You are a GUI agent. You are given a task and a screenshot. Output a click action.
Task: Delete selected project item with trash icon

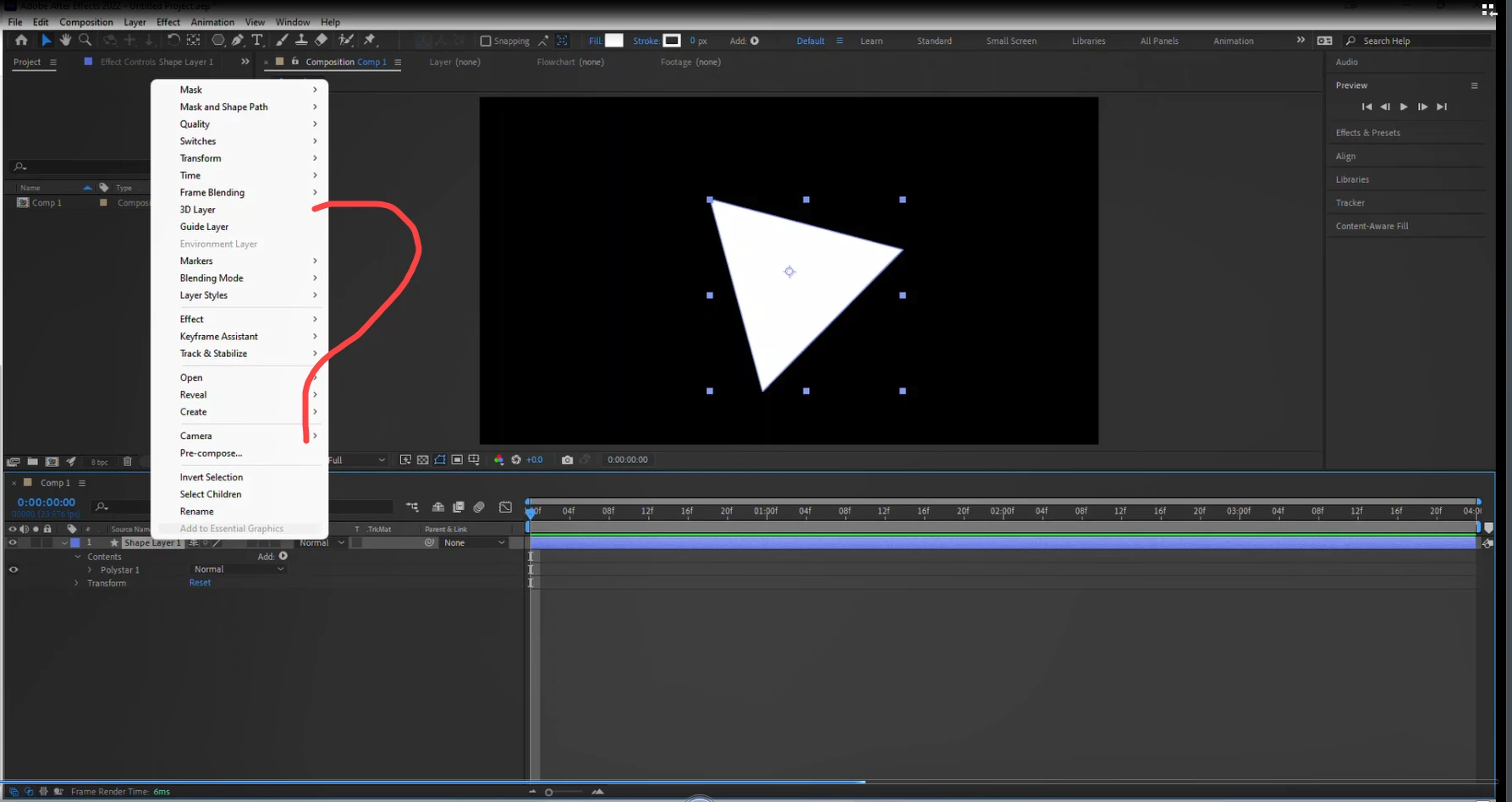coord(128,462)
